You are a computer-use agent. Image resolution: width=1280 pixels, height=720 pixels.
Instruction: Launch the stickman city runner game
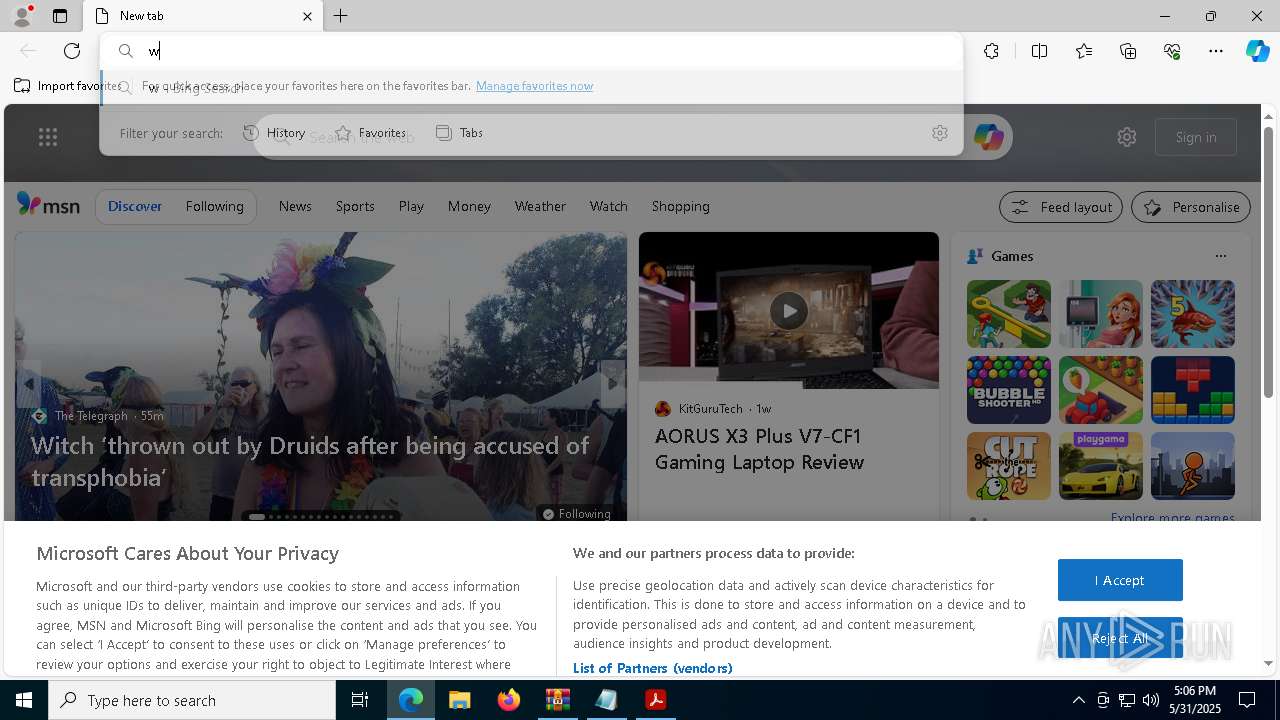tap(1192, 466)
